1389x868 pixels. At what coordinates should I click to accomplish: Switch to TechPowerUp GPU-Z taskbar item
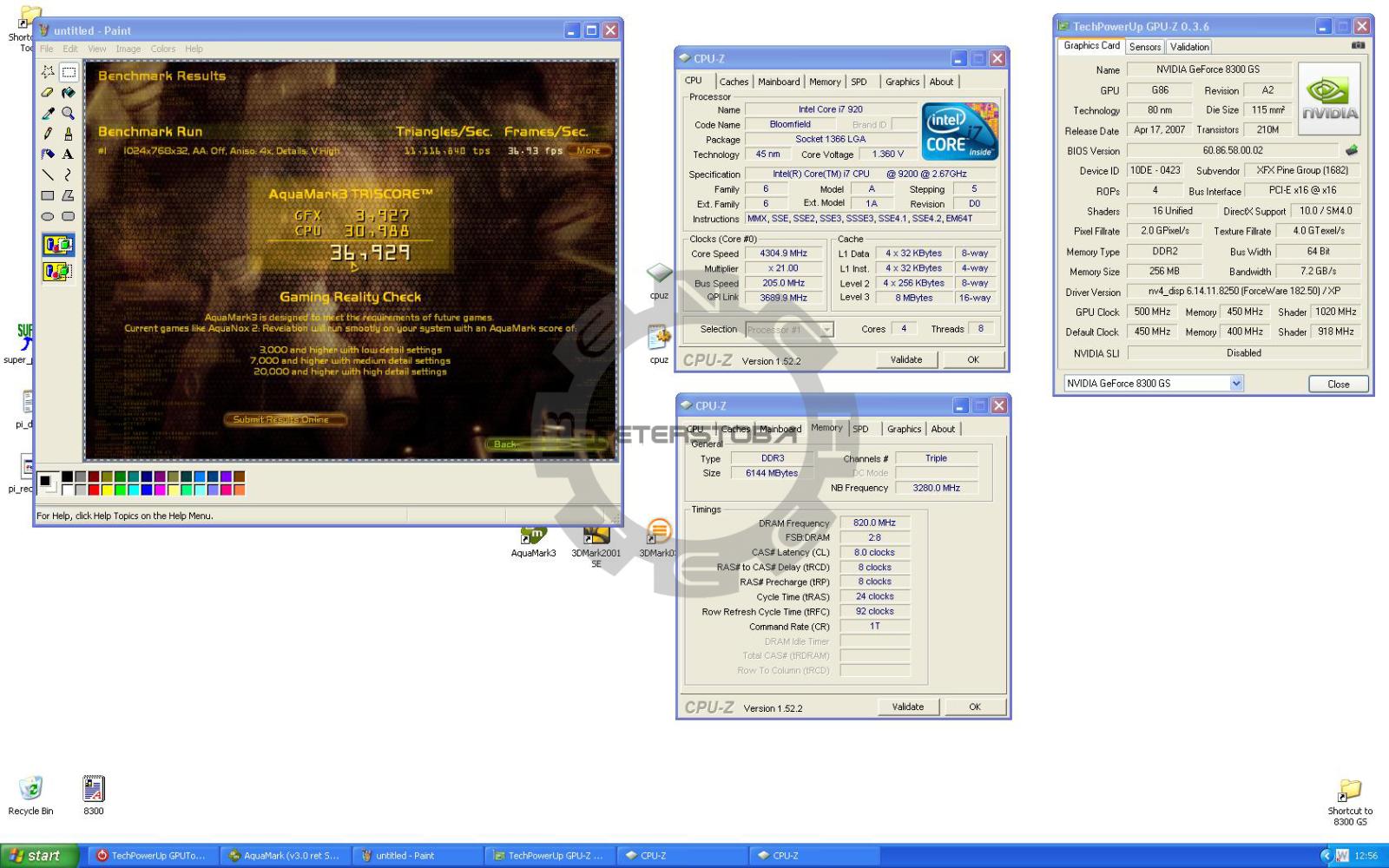click(550, 856)
